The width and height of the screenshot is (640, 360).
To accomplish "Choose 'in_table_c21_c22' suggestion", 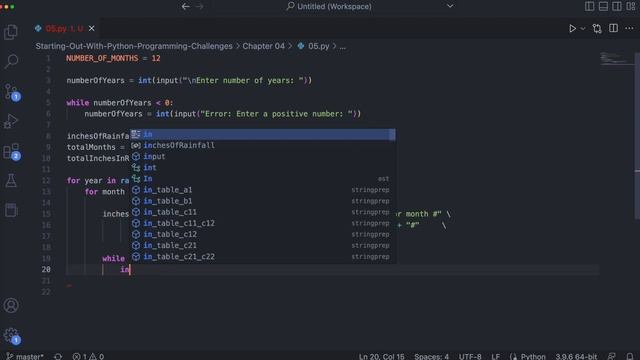I will 263,257.
